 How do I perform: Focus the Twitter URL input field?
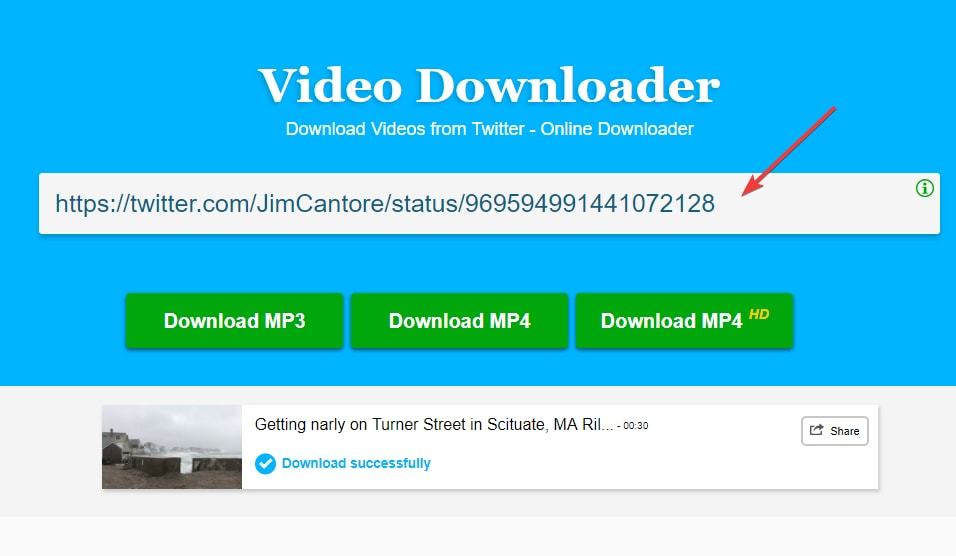coord(489,203)
